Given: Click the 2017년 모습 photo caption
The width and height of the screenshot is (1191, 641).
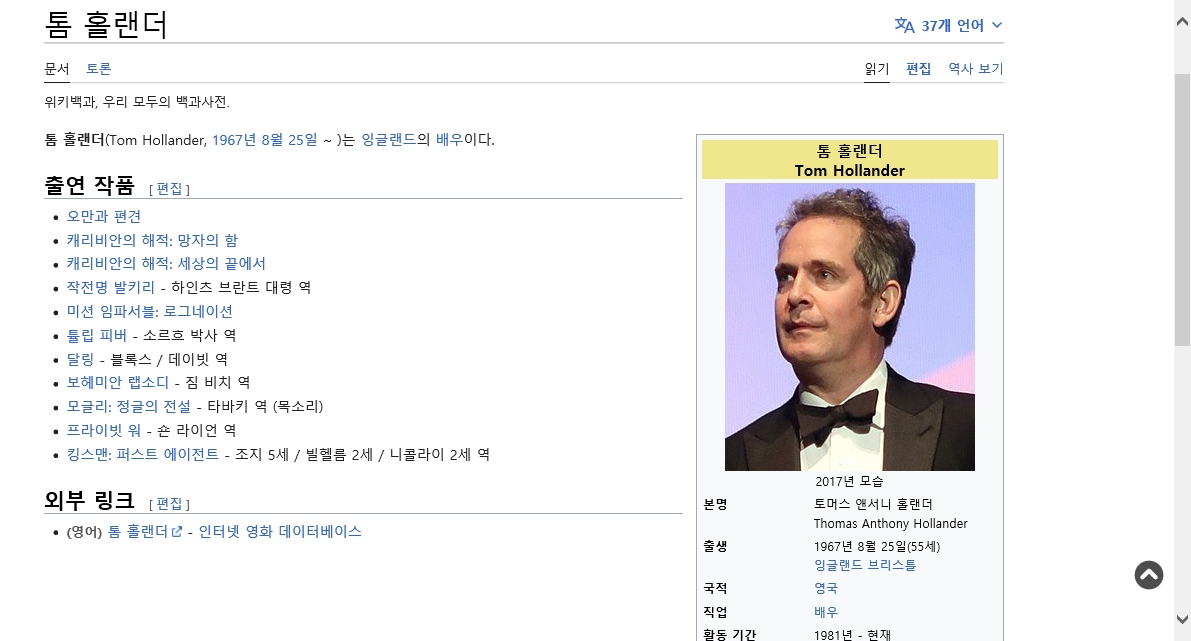Looking at the screenshot, I should click(849, 482).
